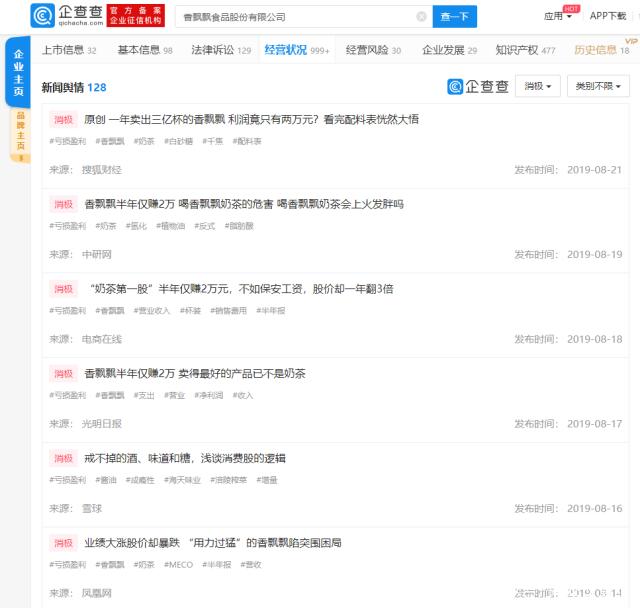Click the #销售费用 tag
Viewport: 640px width, 608px height.
coord(229,311)
